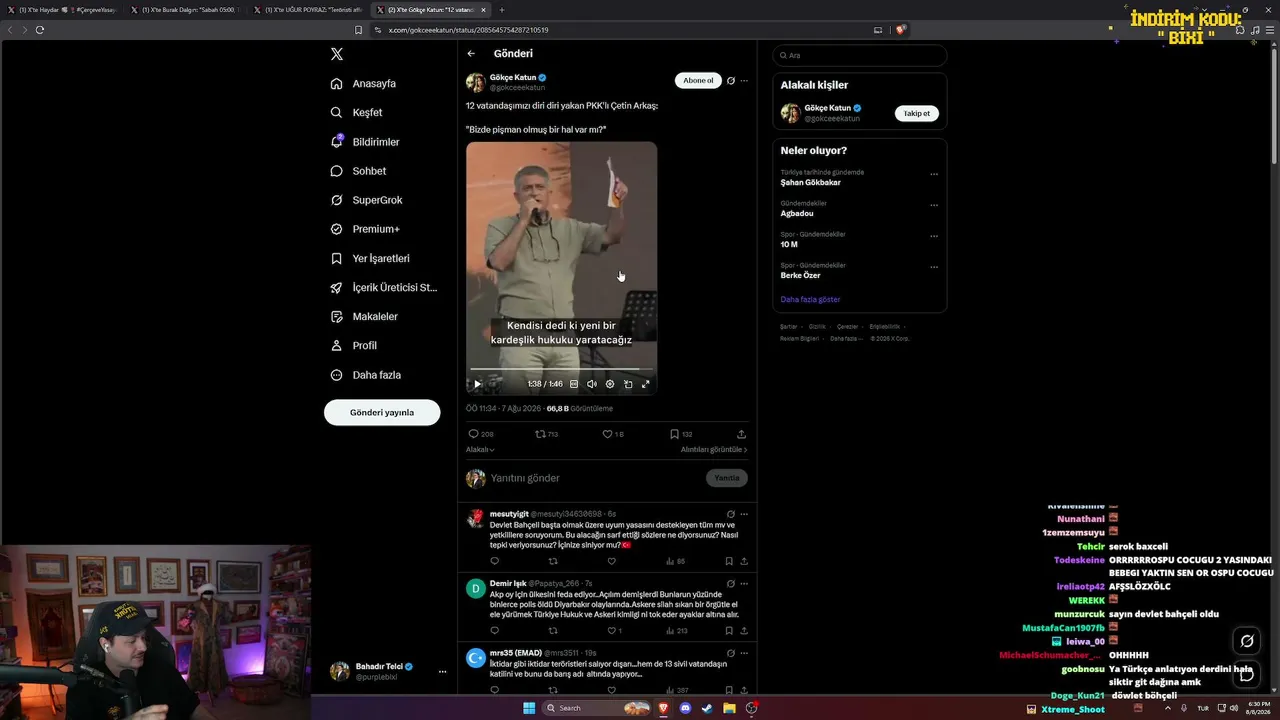Go to Anasayfa in the sidebar
1280x720 pixels.
coord(364,84)
